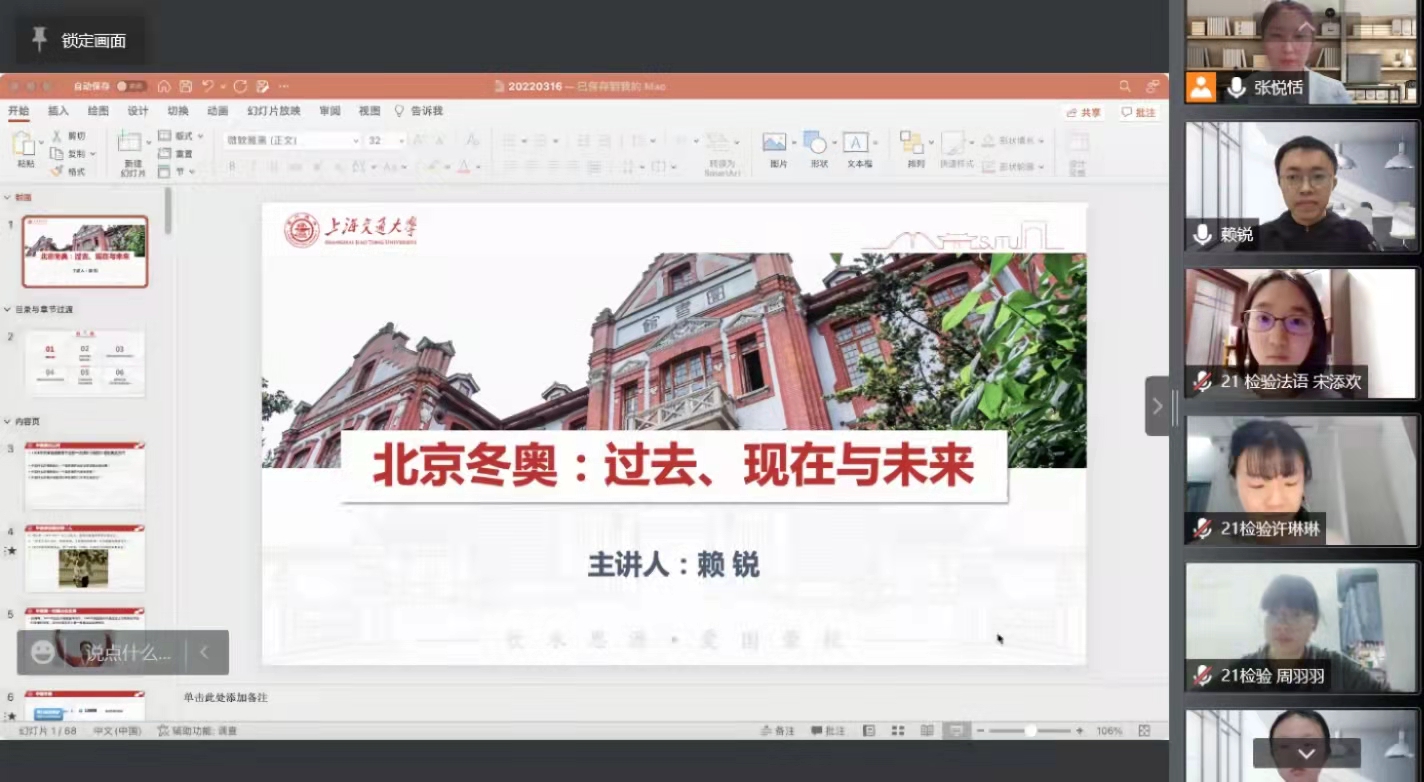Open the Copy 复制 dropdown arrow

93,154
